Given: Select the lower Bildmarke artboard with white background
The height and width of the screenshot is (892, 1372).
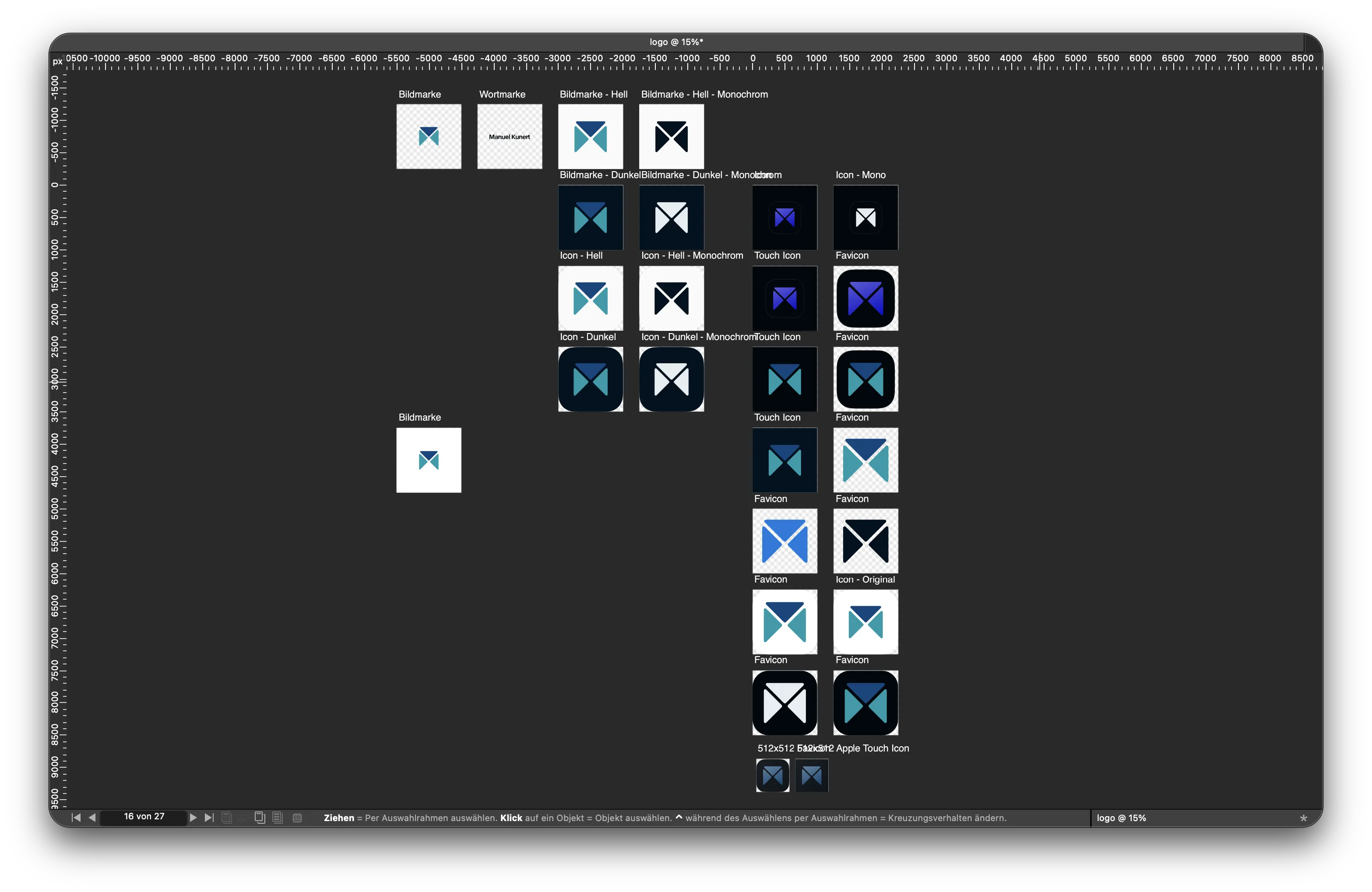Looking at the screenshot, I should (x=429, y=460).
